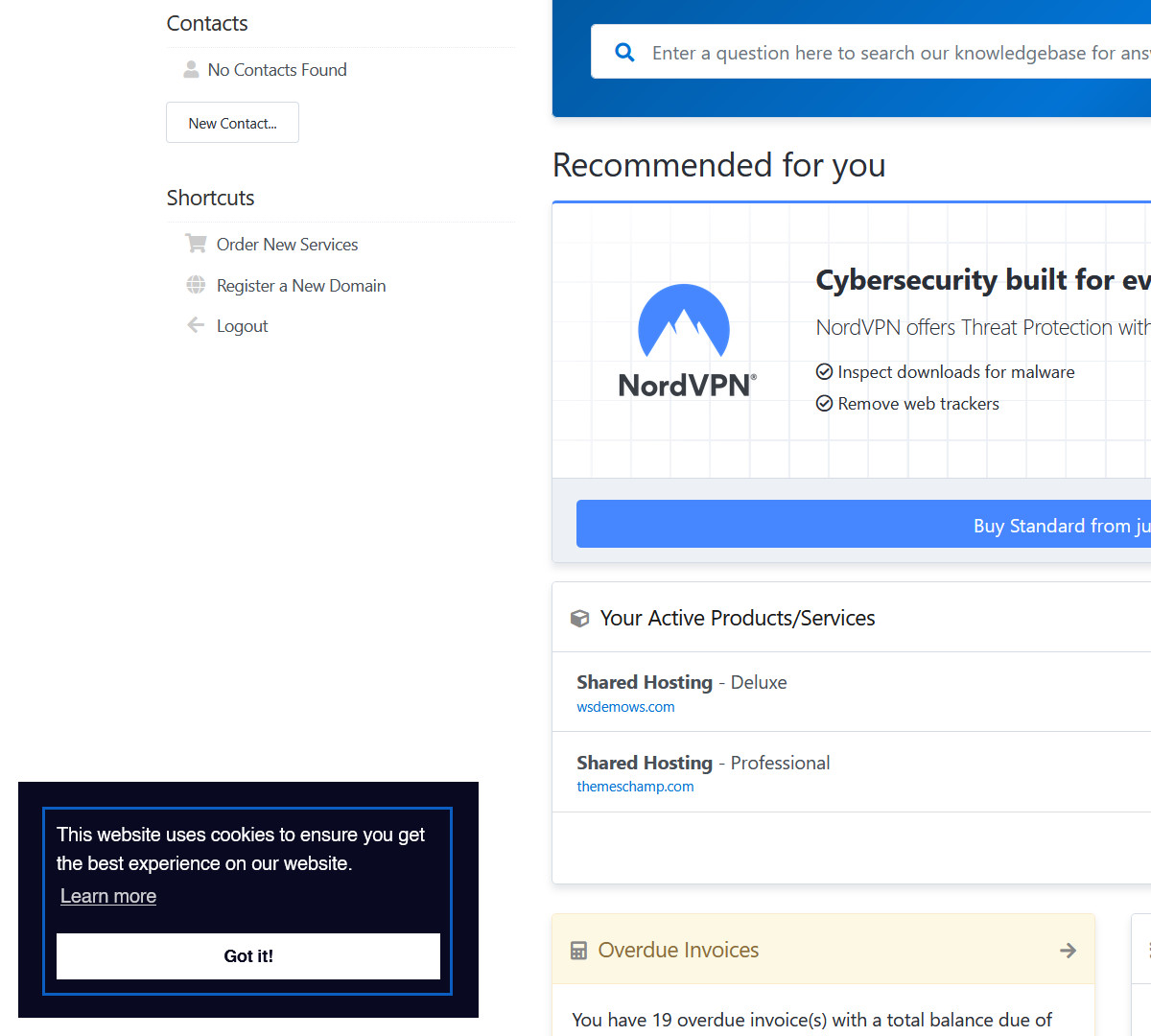Click the calculator icon beside Overdue Invoices
The height and width of the screenshot is (1036, 1151).
pyautogui.click(x=578, y=951)
